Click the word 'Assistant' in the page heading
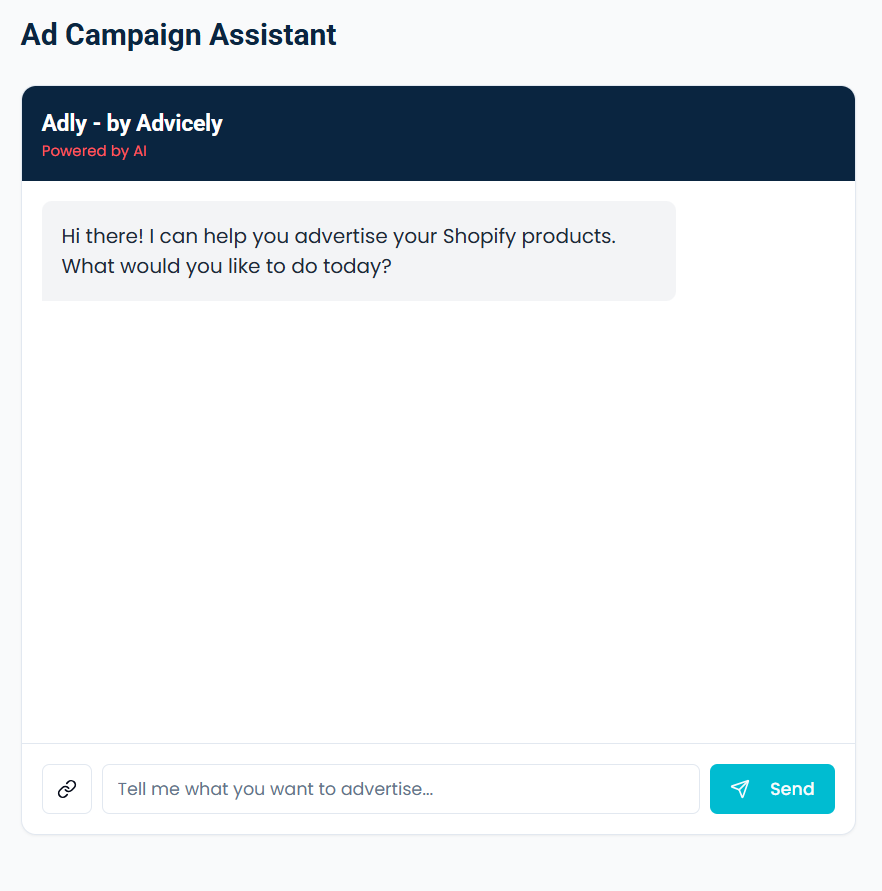 tap(273, 35)
